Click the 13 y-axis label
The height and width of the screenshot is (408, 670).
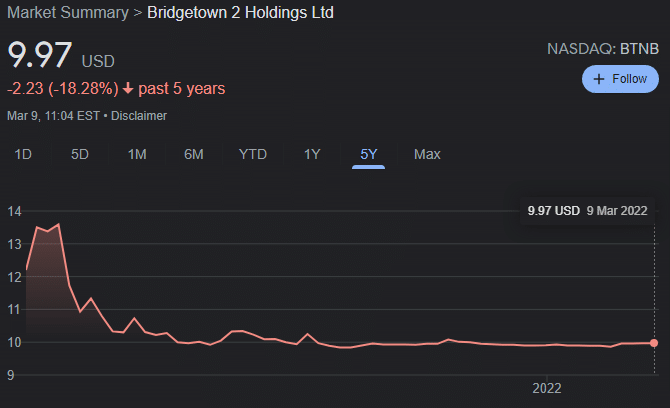coord(14,244)
